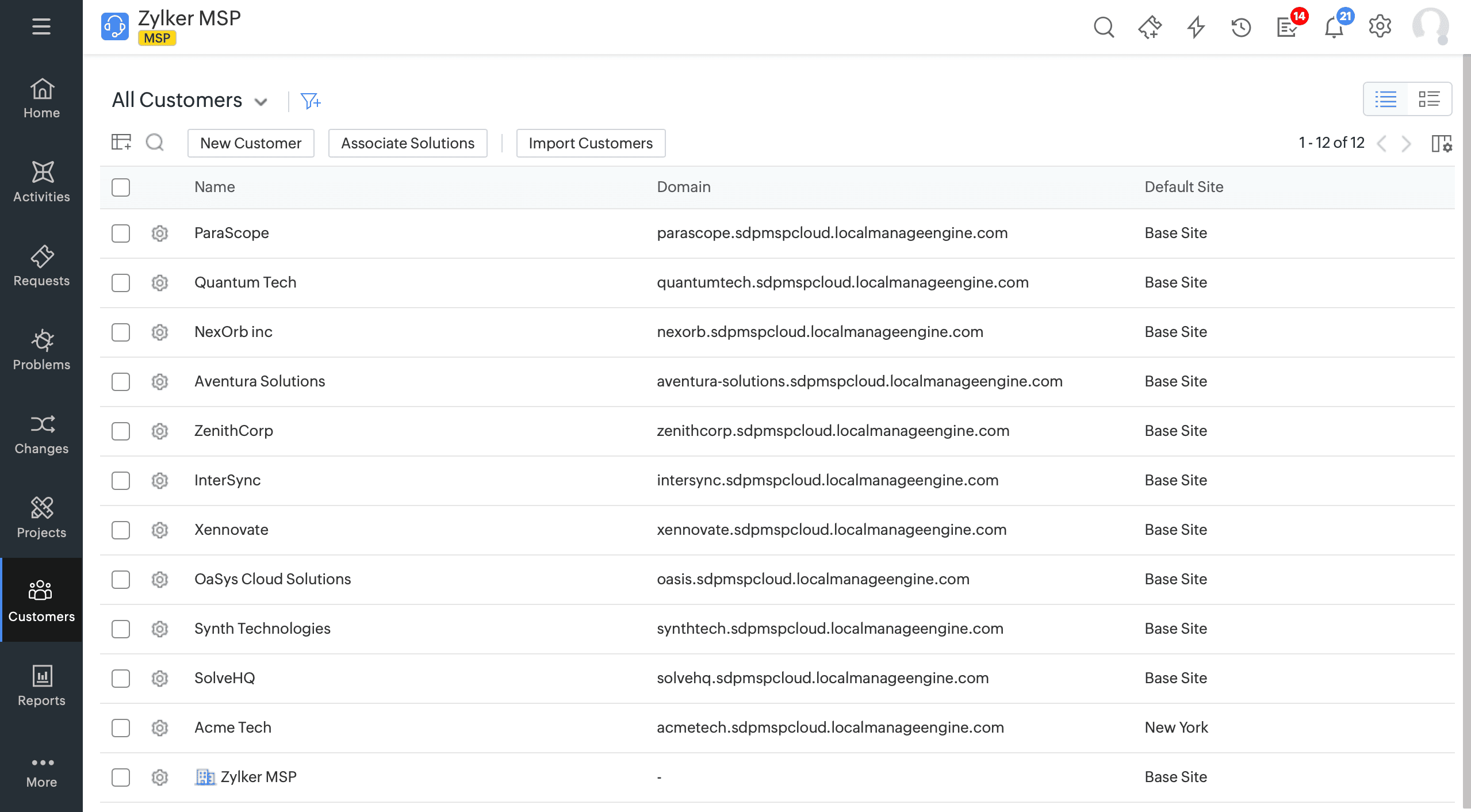Open notifications bell with 21 badge

tap(1334, 27)
